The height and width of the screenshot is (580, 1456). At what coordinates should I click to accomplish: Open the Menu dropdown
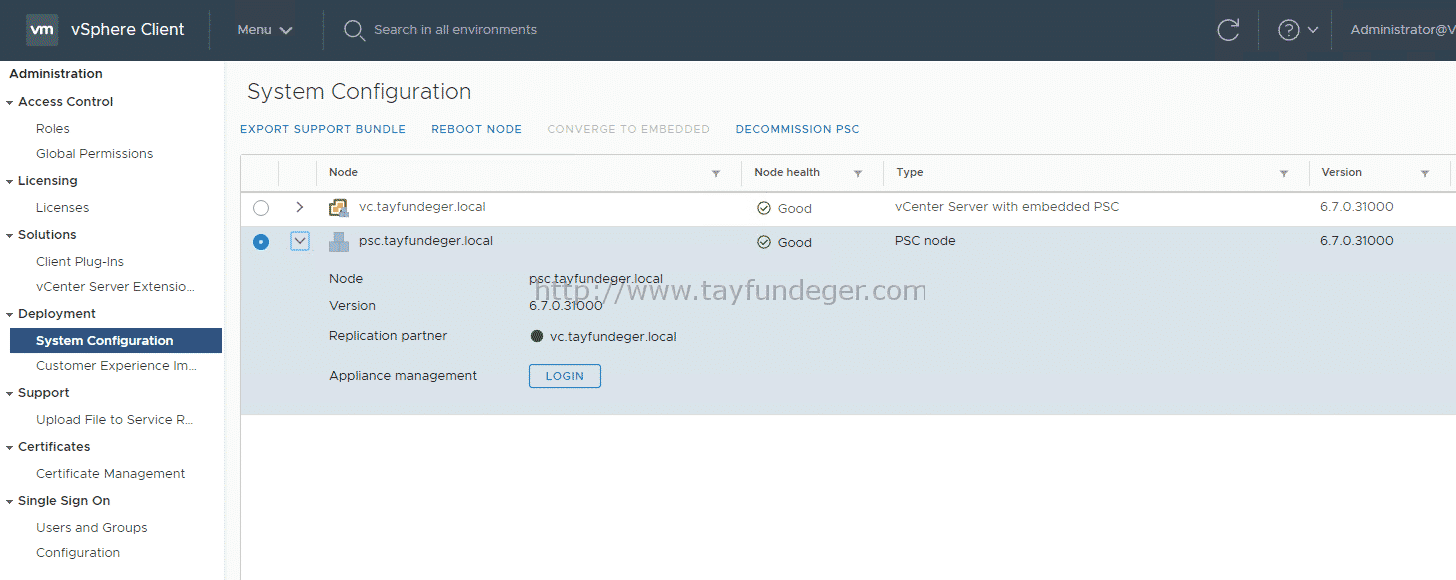265,30
